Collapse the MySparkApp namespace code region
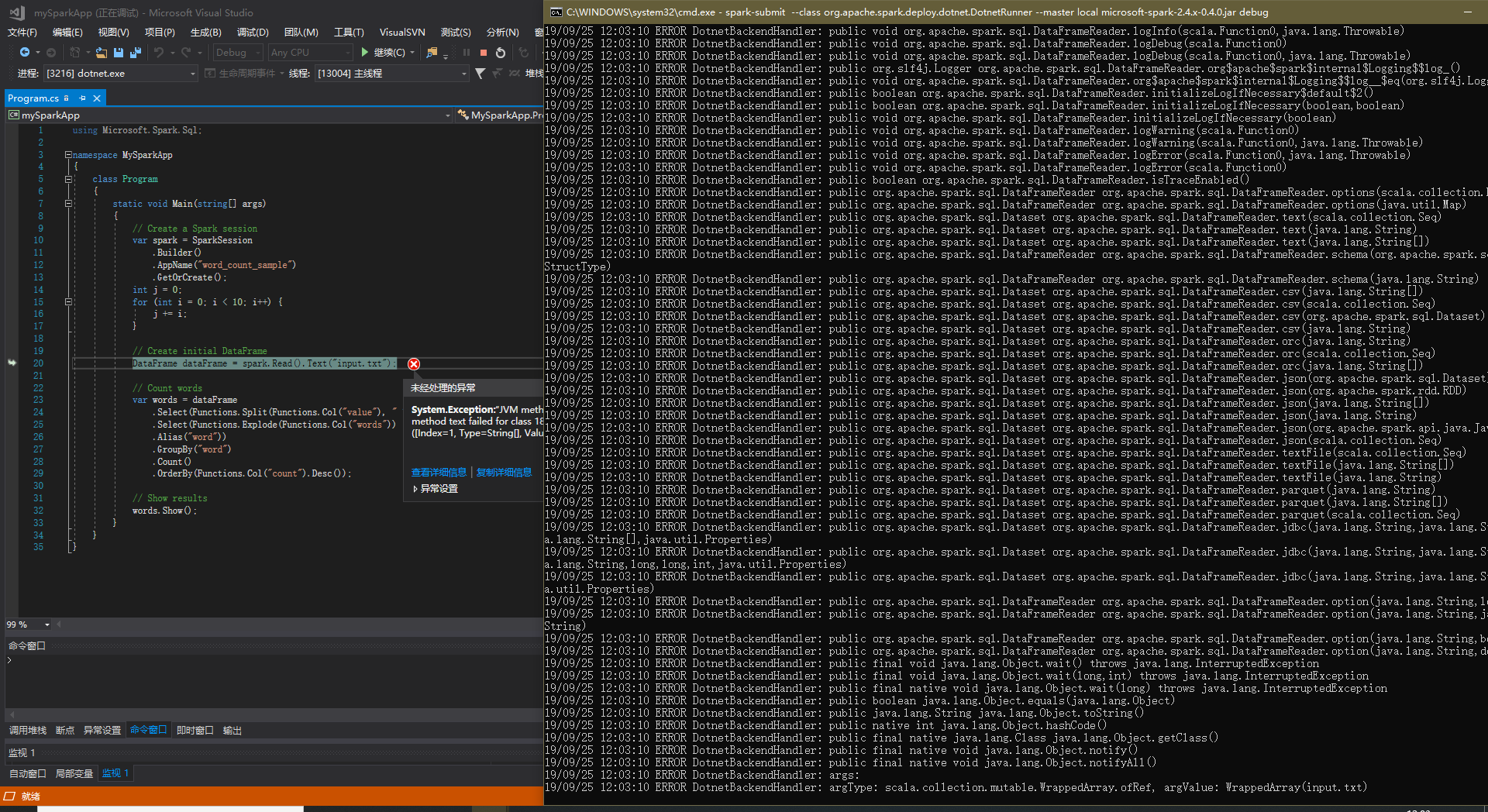1488x812 pixels. [68, 155]
